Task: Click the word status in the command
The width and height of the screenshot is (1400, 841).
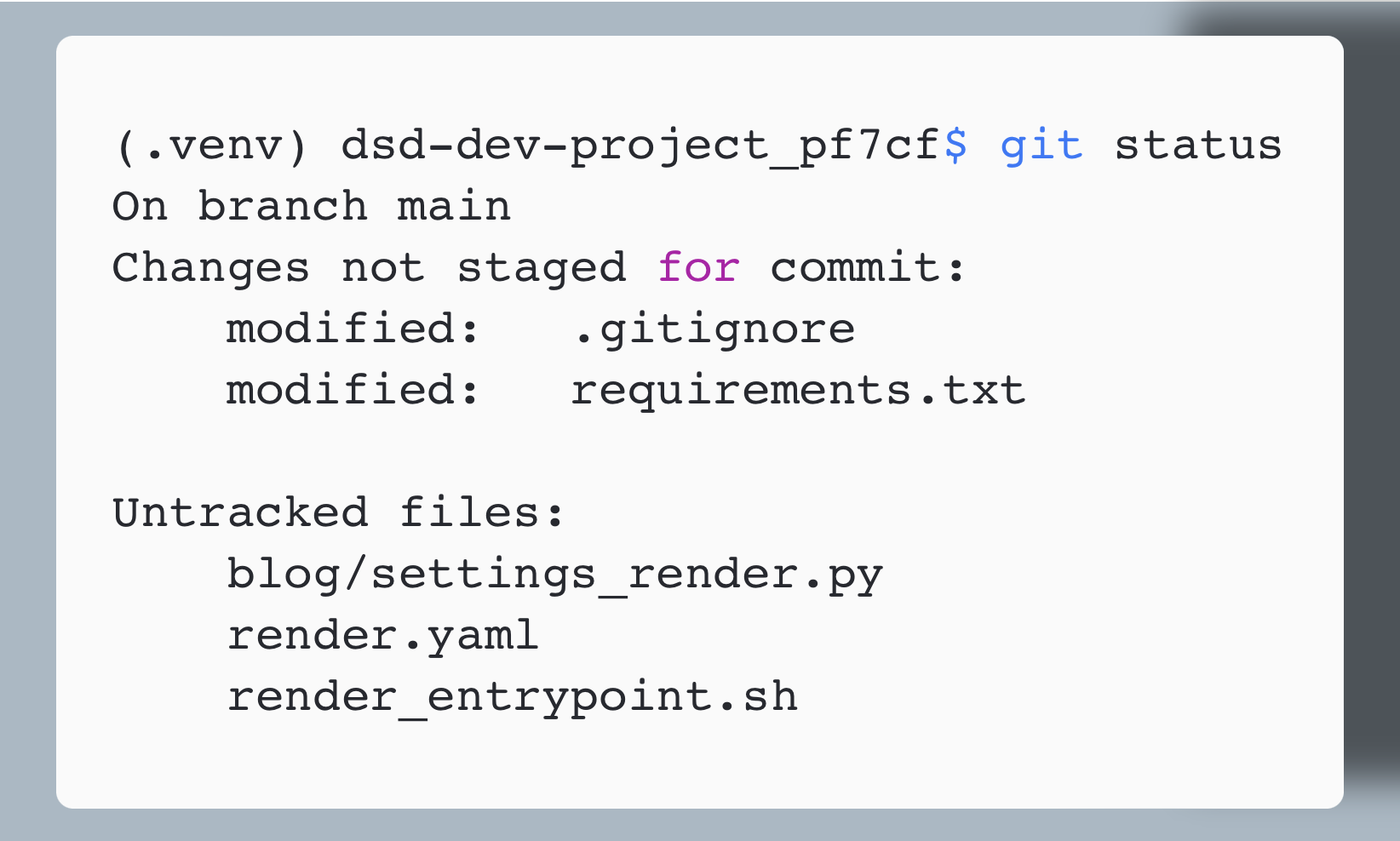Action: click(x=1198, y=146)
